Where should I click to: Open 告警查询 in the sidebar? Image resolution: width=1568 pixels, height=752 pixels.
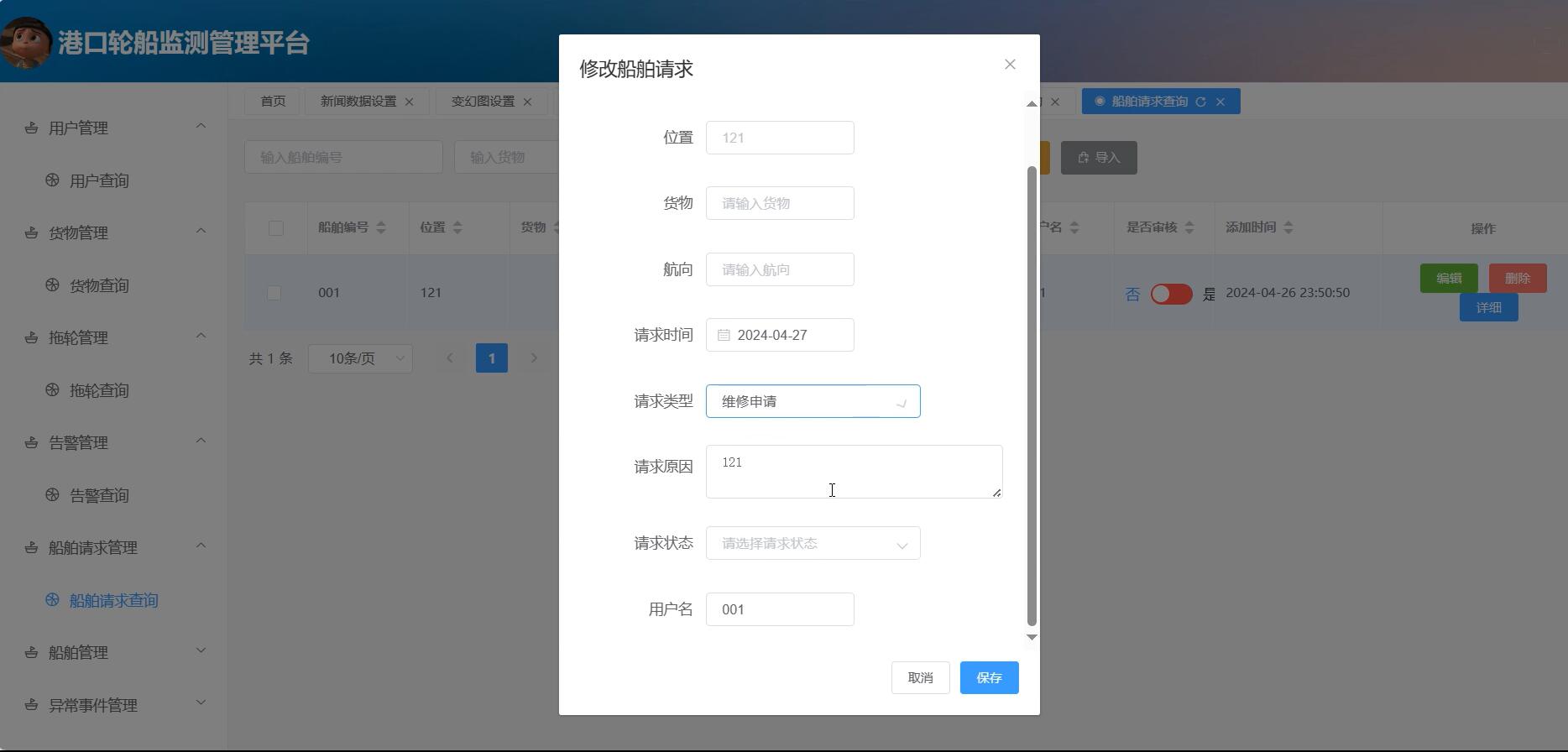(x=99, y=495)
